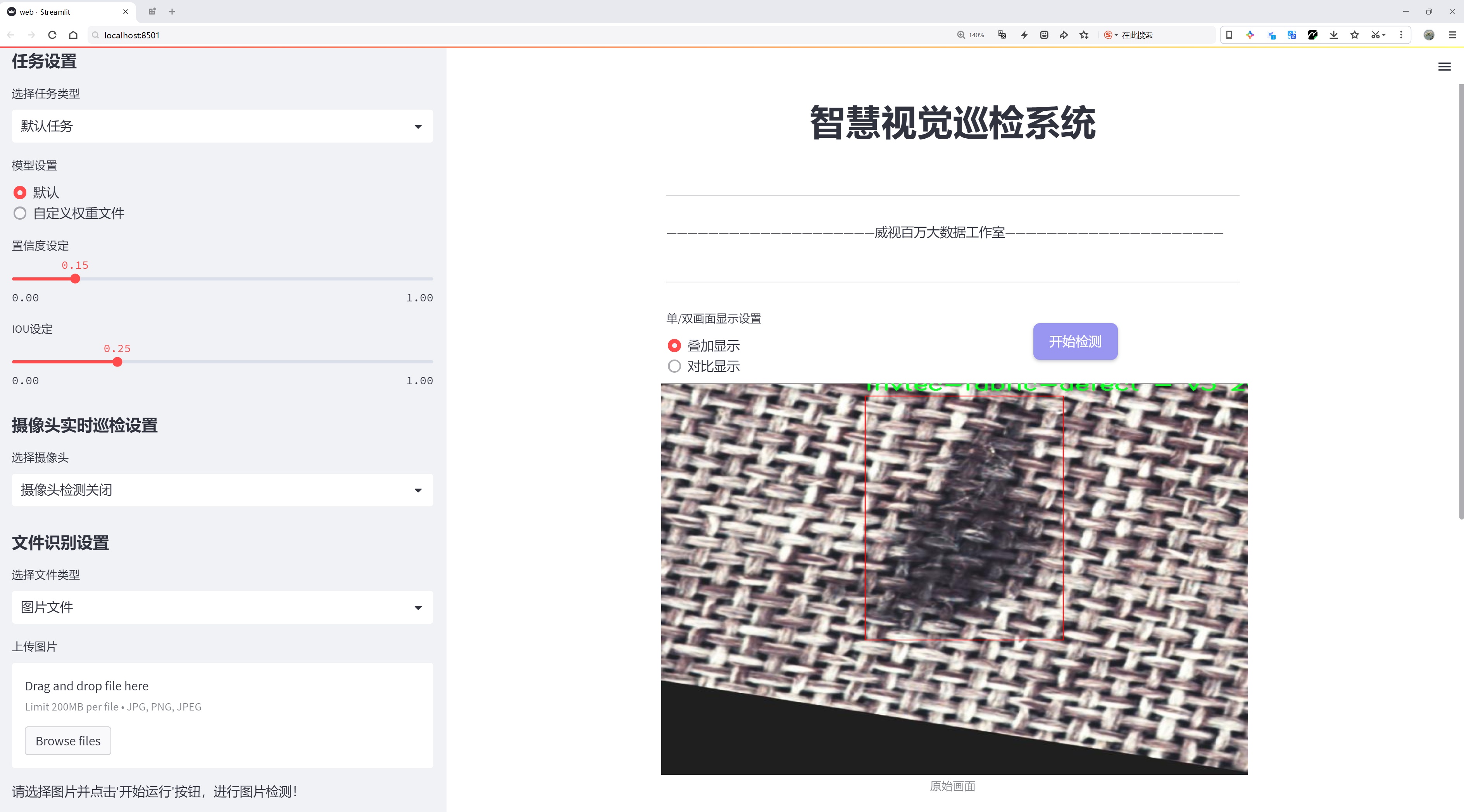Viewport: 1464px width, 812px height.
Task: Add bookmark with the star-plus icon
Action: tap(1084, 35)
